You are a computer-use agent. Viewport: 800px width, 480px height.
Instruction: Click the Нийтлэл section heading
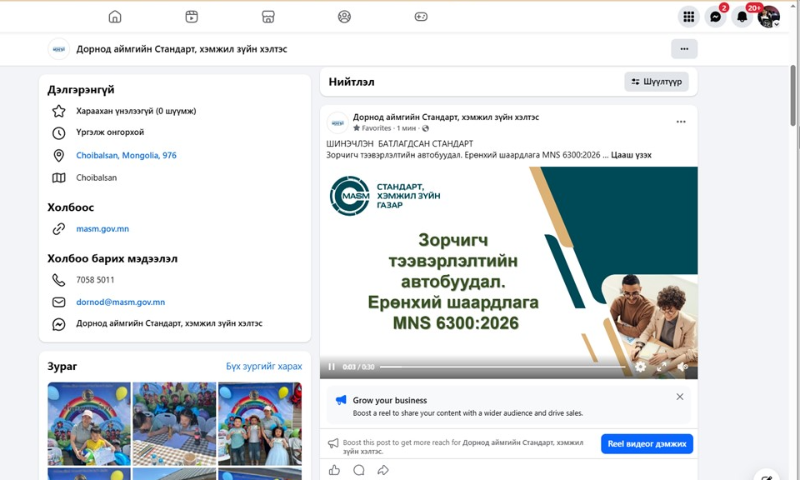tap(351, 82)
